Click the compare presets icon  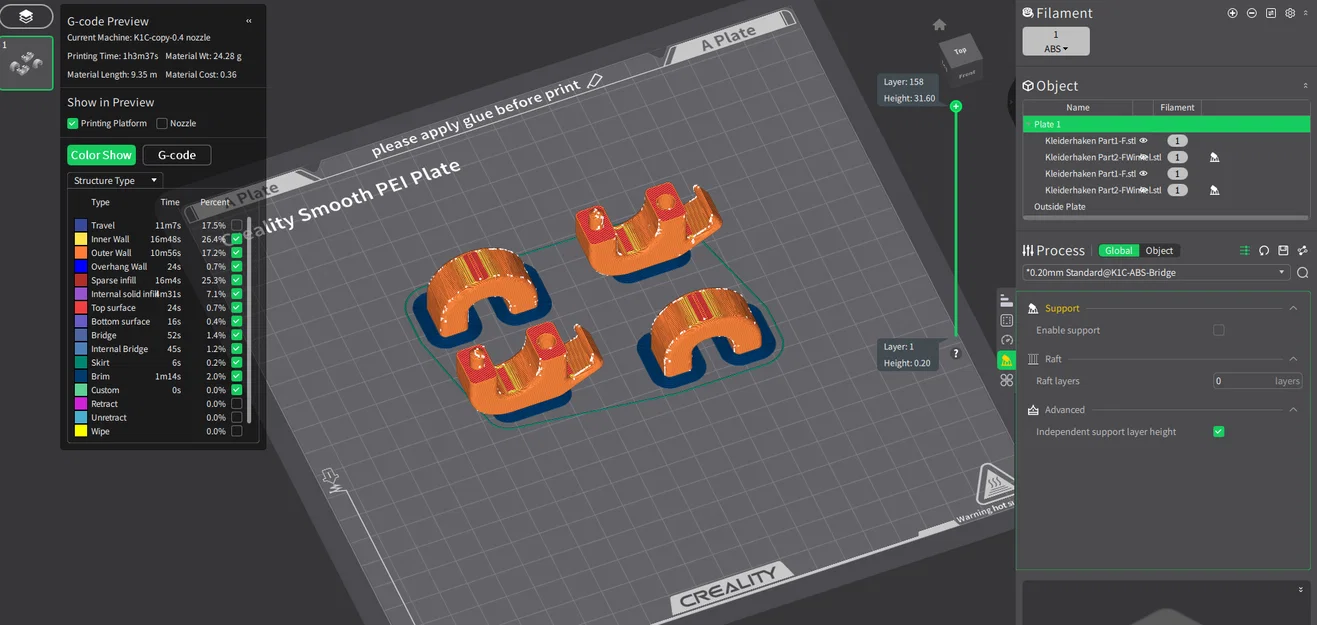point(1302,251)
